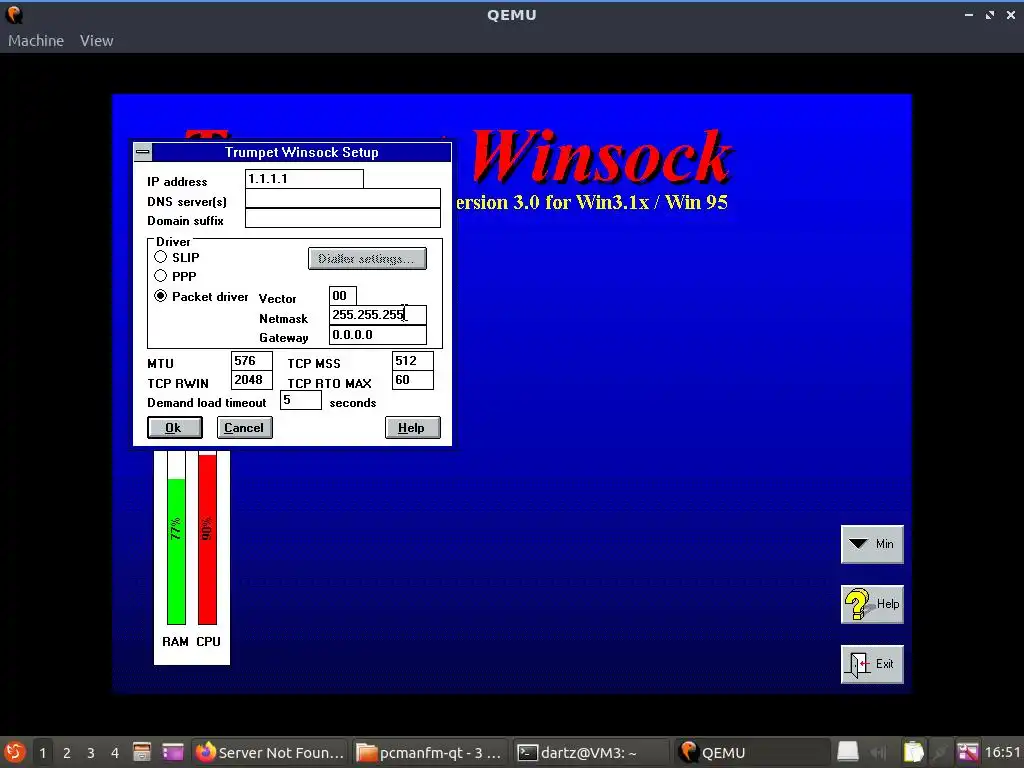Image resolution: width=1024 pixels, height=768 pixels.
Task: Click the Dialler settings button
Action: 367,259
